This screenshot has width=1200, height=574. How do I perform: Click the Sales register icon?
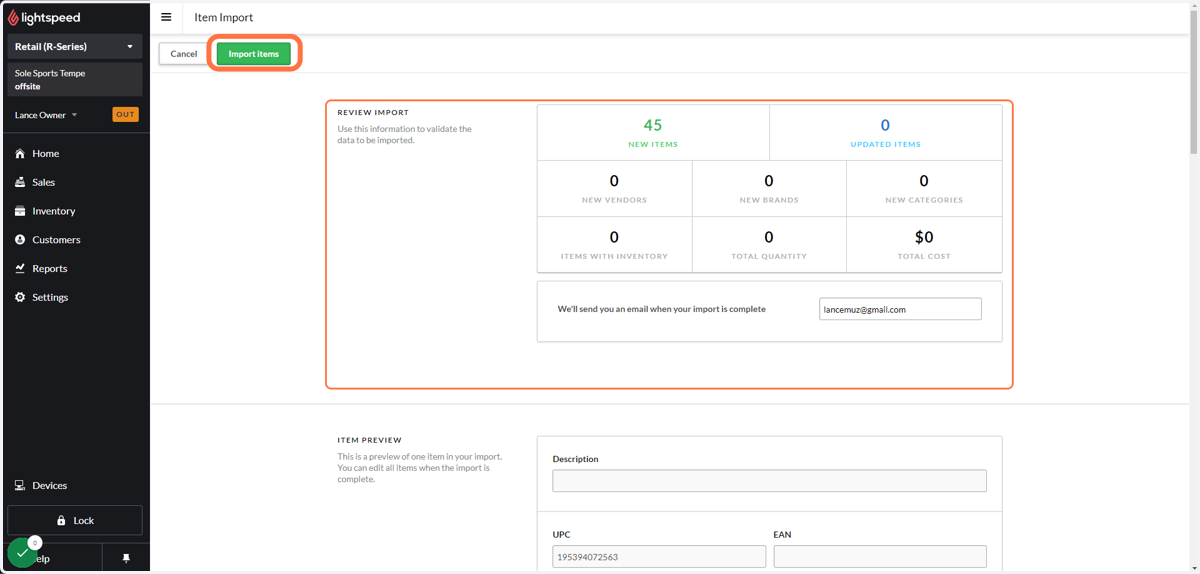tap(20, 182)
